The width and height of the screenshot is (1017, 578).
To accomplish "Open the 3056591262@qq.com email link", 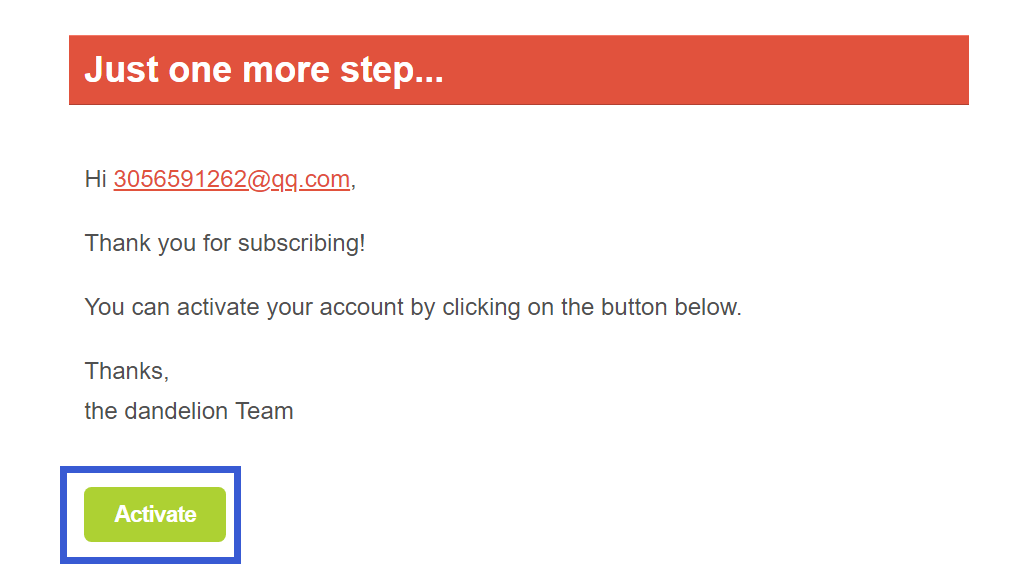I will click(231, 180).
